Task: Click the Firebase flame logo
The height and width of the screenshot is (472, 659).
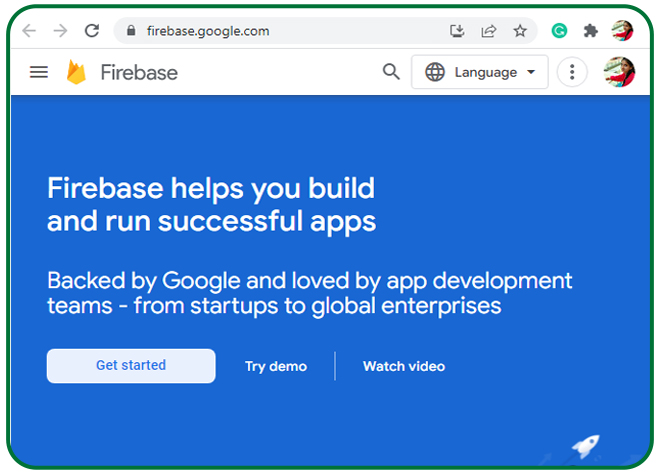Action: click(76, 72)
